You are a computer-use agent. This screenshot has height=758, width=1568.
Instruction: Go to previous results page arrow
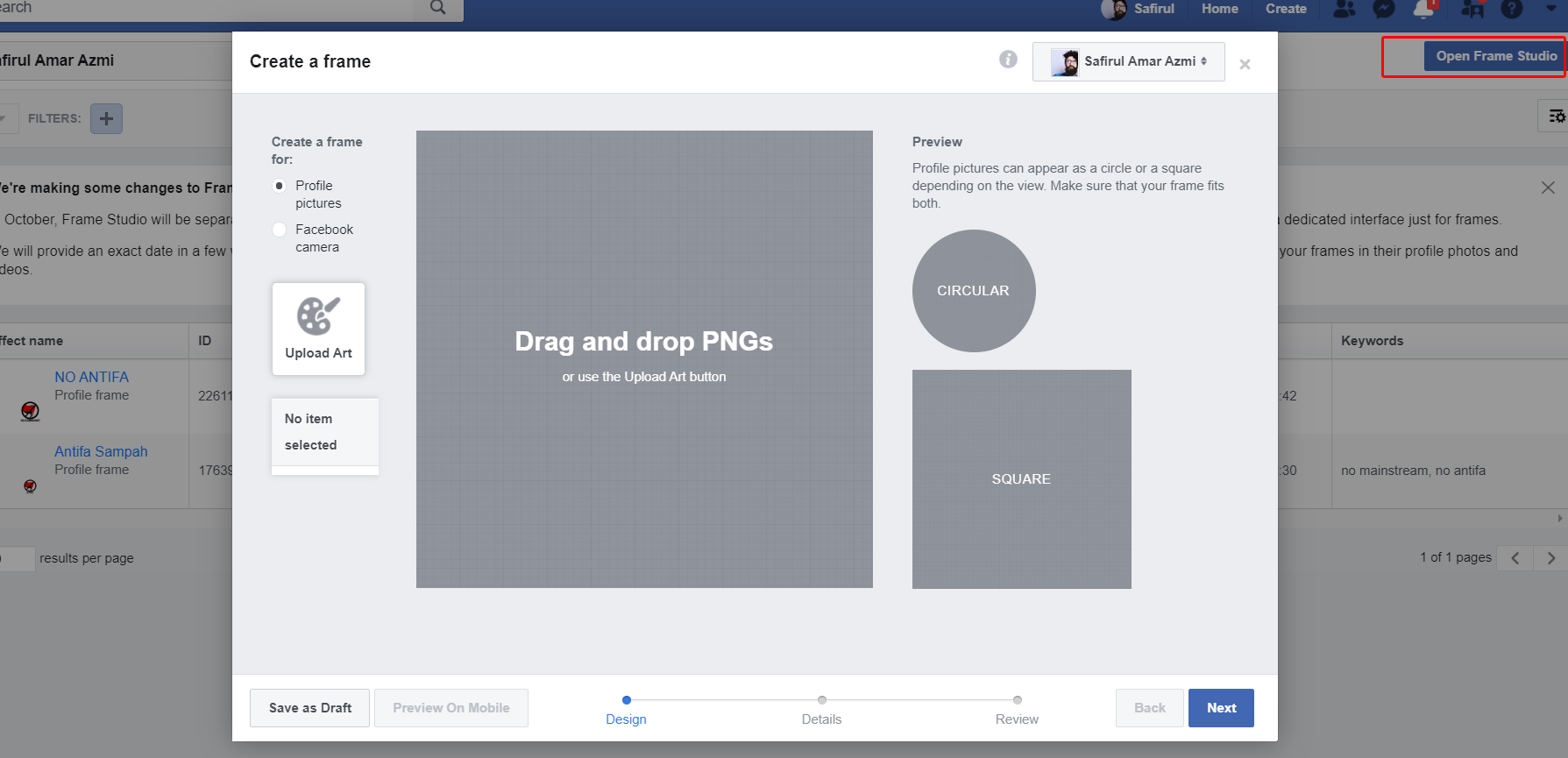point(1515,557)
